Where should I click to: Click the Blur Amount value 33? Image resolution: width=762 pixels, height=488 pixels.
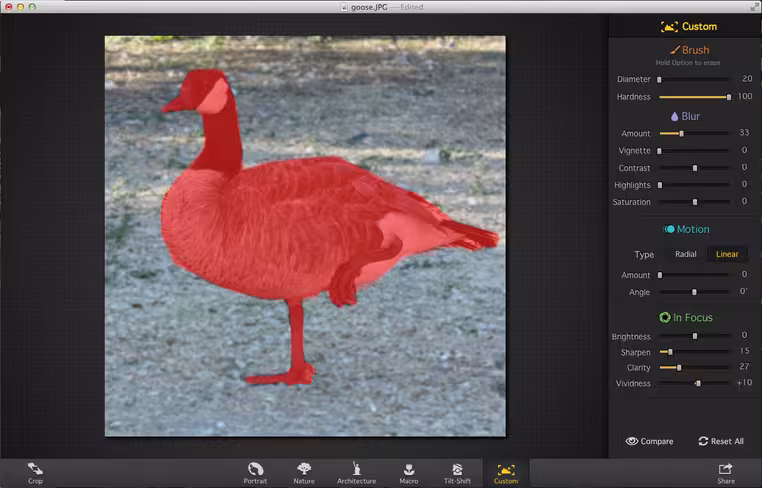745,133
